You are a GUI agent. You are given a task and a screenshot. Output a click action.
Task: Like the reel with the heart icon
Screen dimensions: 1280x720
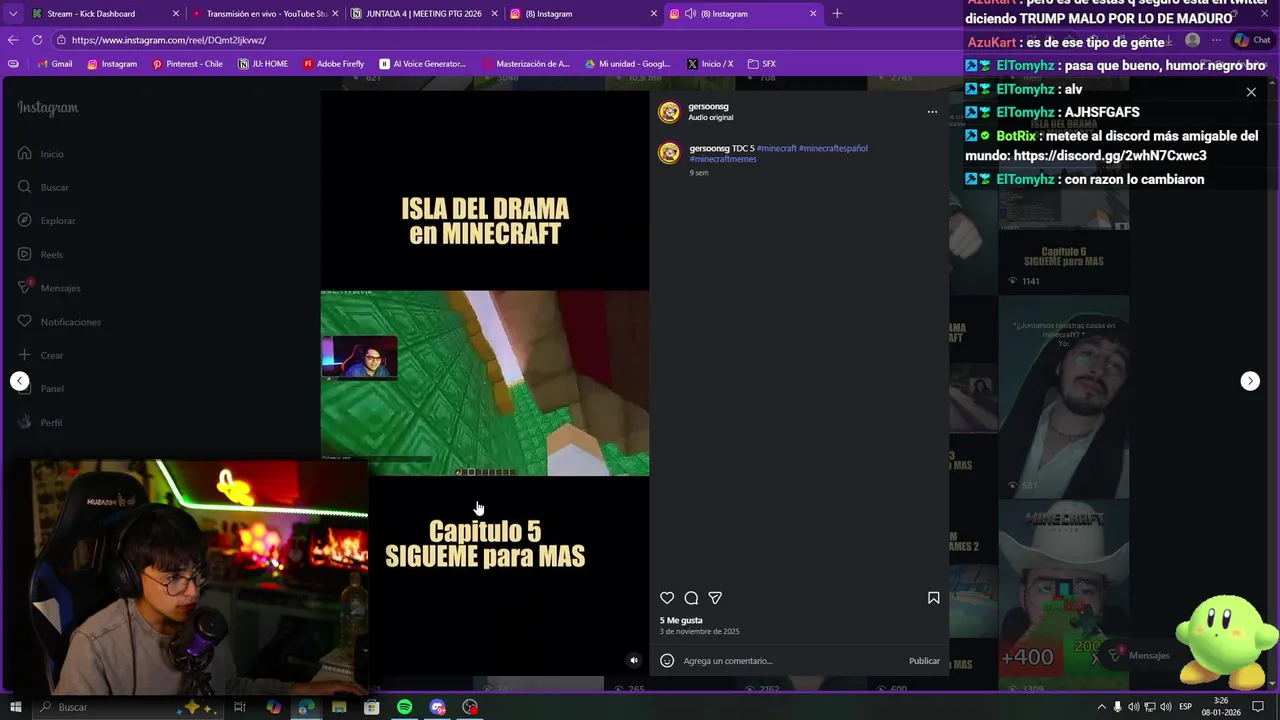pos(667,598)
